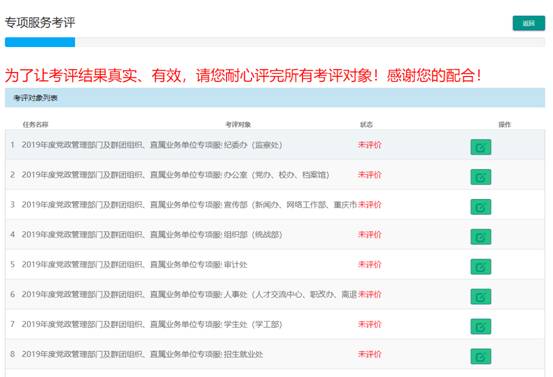
Task: Click the teal 返回 button at top right
Action: click(x=529, y=23)
